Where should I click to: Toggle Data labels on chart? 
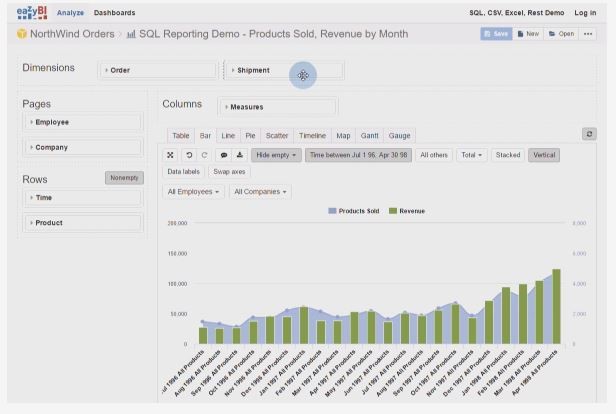click(183, 172)
